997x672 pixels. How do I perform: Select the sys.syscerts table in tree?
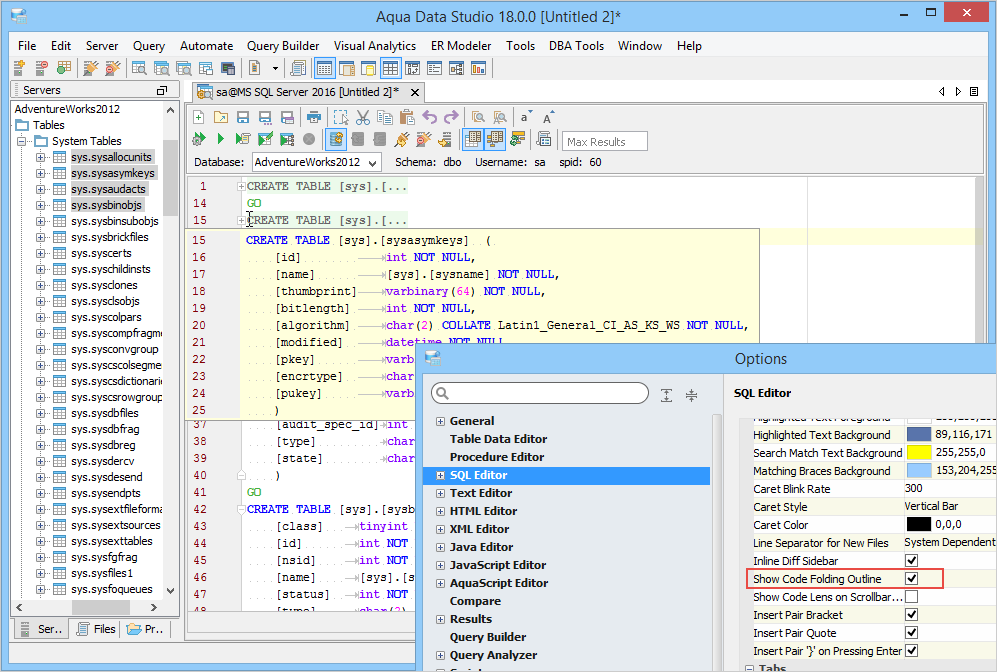click(101, 253)
